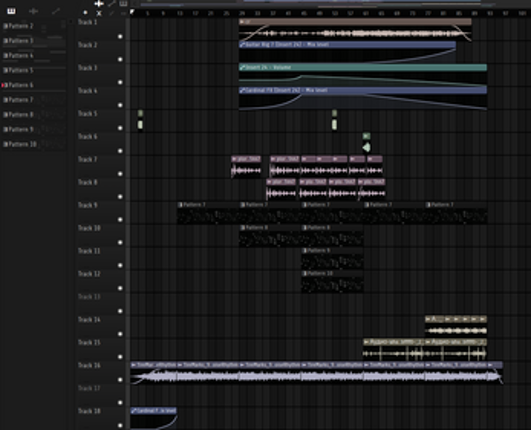Viewport: 531px width, 430px height.
Task: Click the crossed-arrows move icon above Track 1
Action: 99,4
